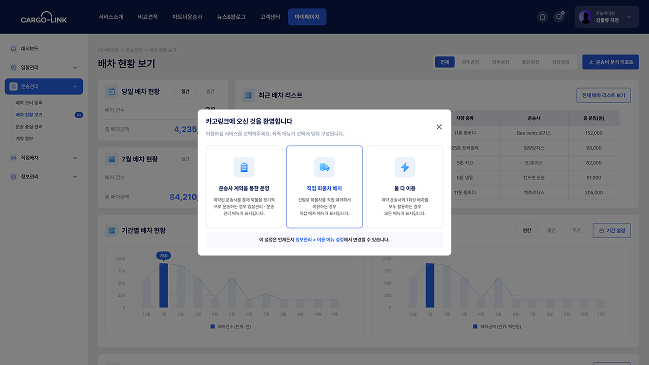Click the calendar icon beside 7월 배차 현황

coord(111,159)
